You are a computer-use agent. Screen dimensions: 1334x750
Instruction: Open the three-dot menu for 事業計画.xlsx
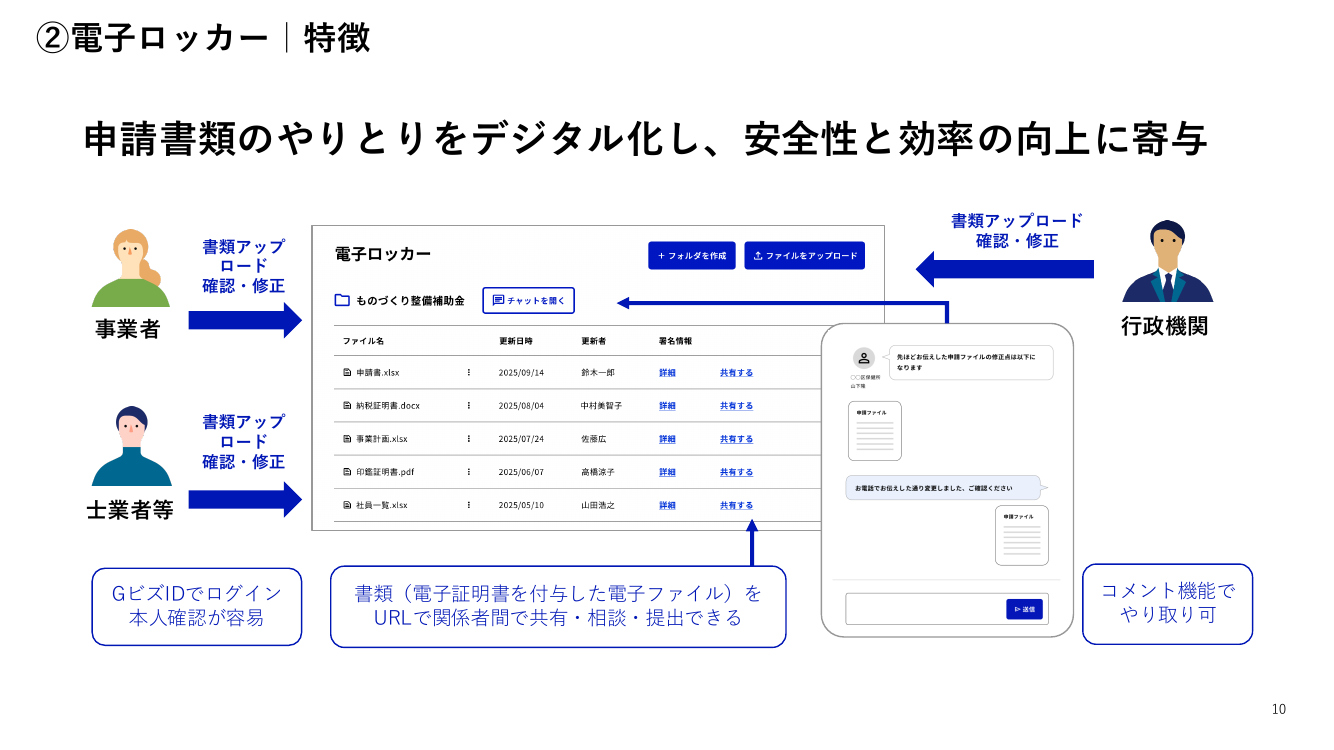point(468,439)
